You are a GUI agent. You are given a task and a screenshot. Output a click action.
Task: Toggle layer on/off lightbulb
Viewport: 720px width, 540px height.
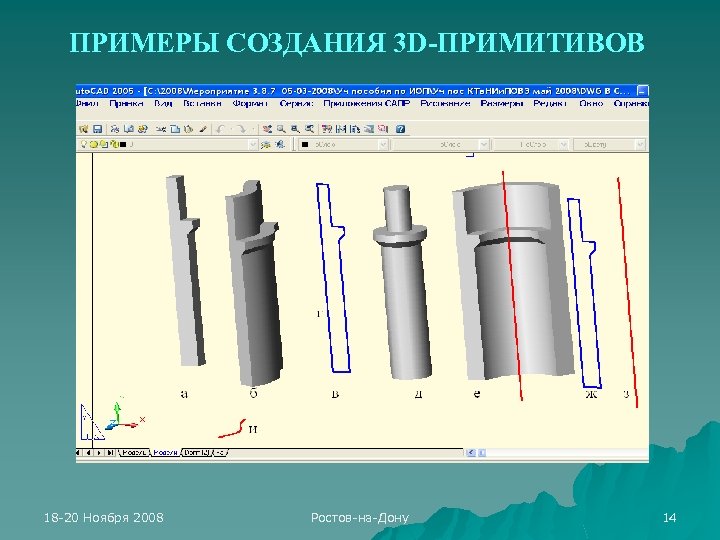84,144
